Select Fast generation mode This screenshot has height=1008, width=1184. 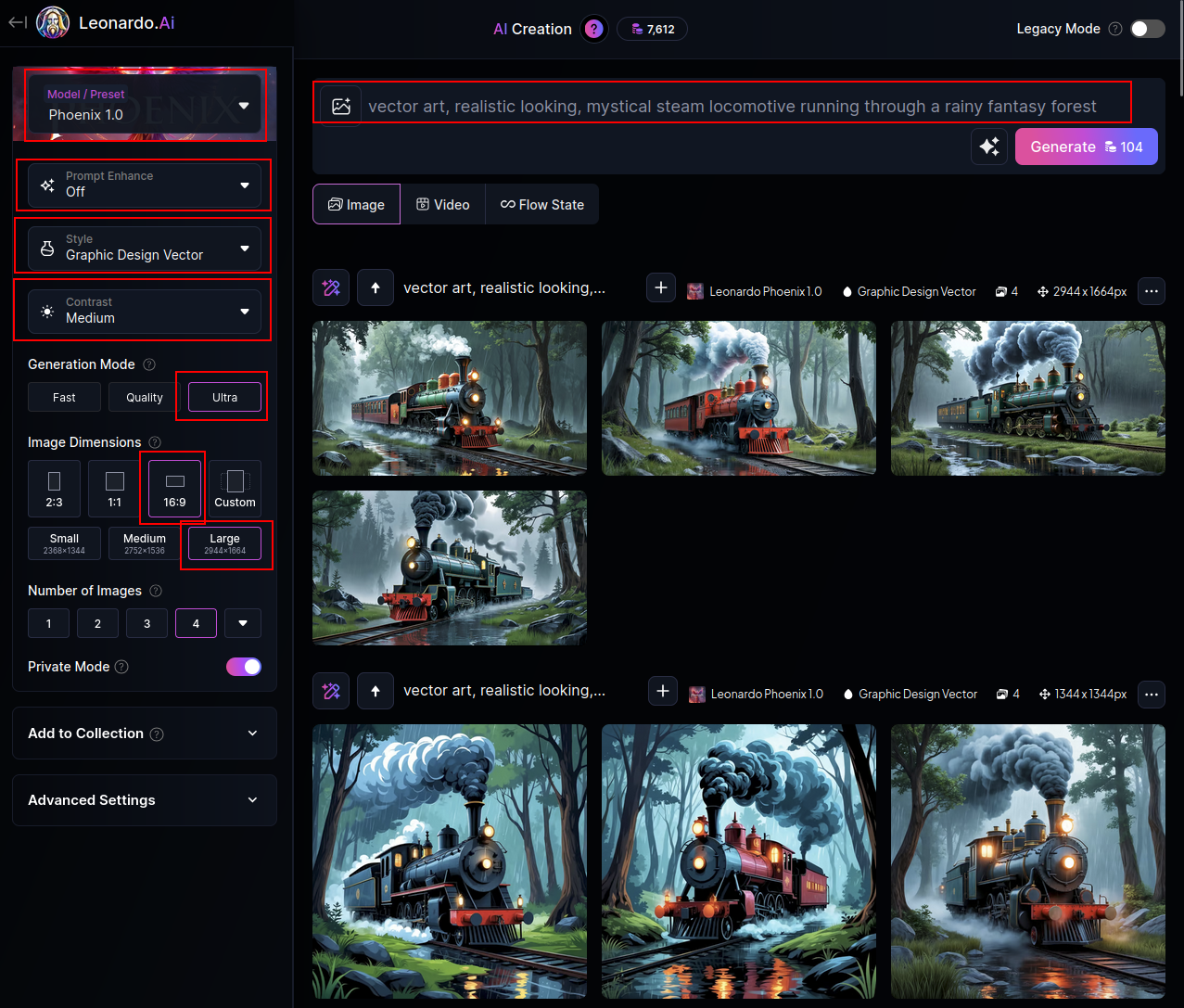coord(64,397)
